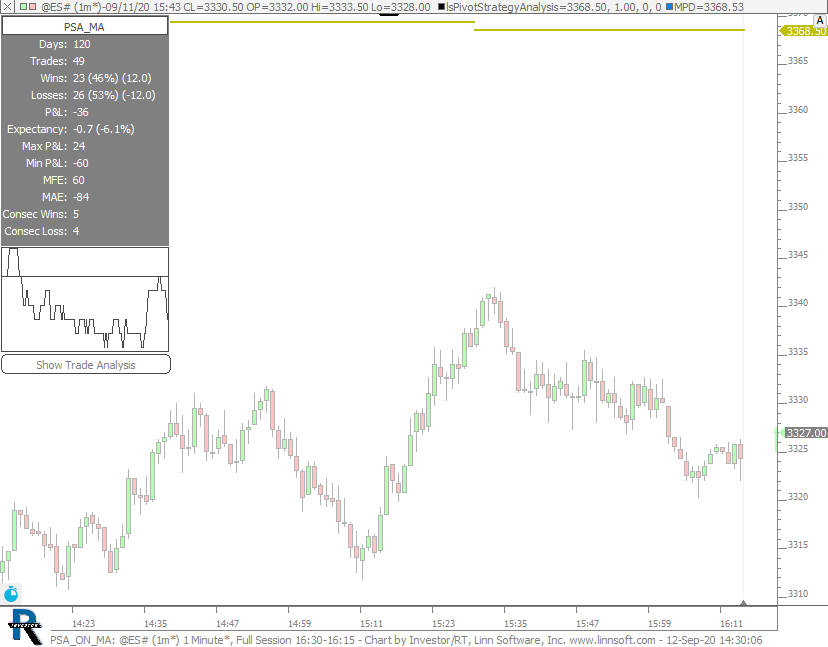The height and width of the screenshot is (647, 828).
Task: Click the 3345 price axis label
Action: point(798,255)
